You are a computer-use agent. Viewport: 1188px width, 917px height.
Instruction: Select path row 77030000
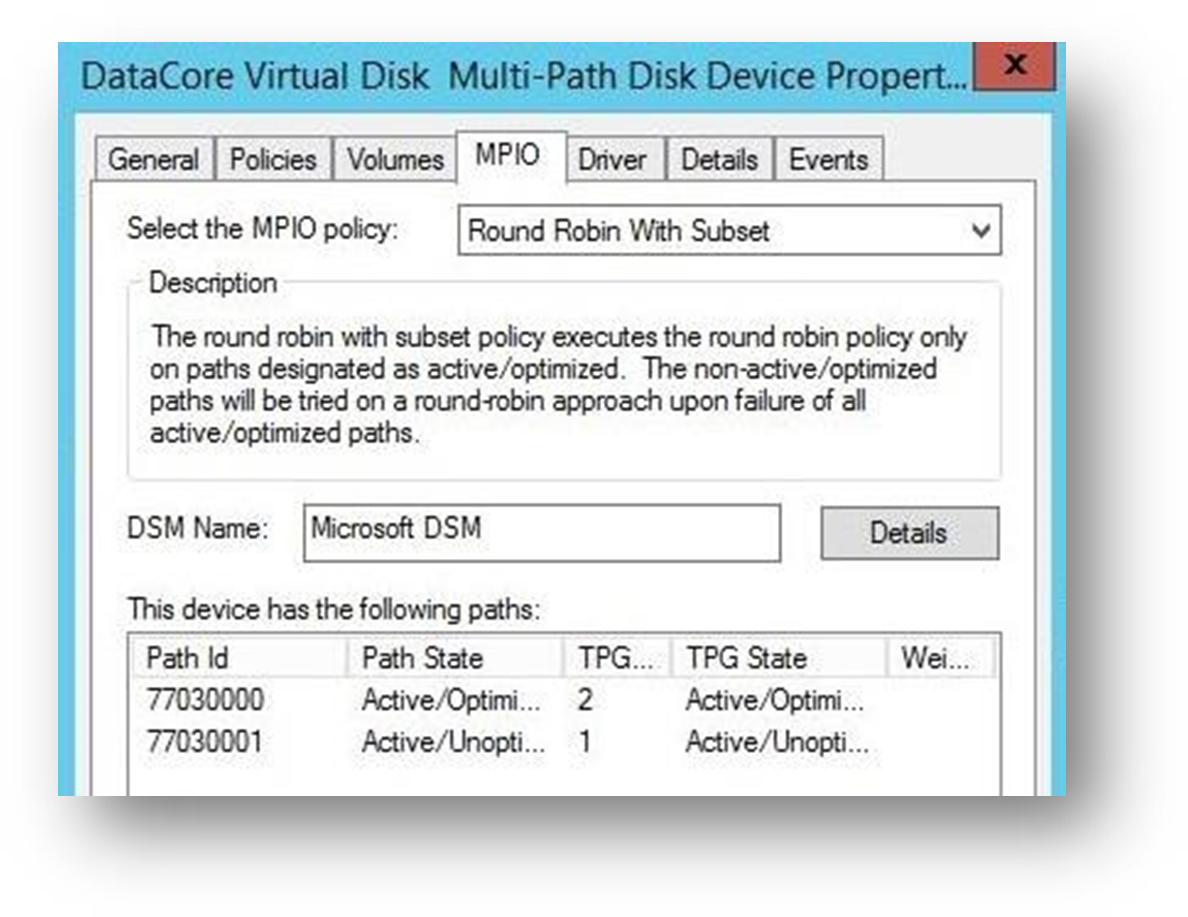point(206,700)
